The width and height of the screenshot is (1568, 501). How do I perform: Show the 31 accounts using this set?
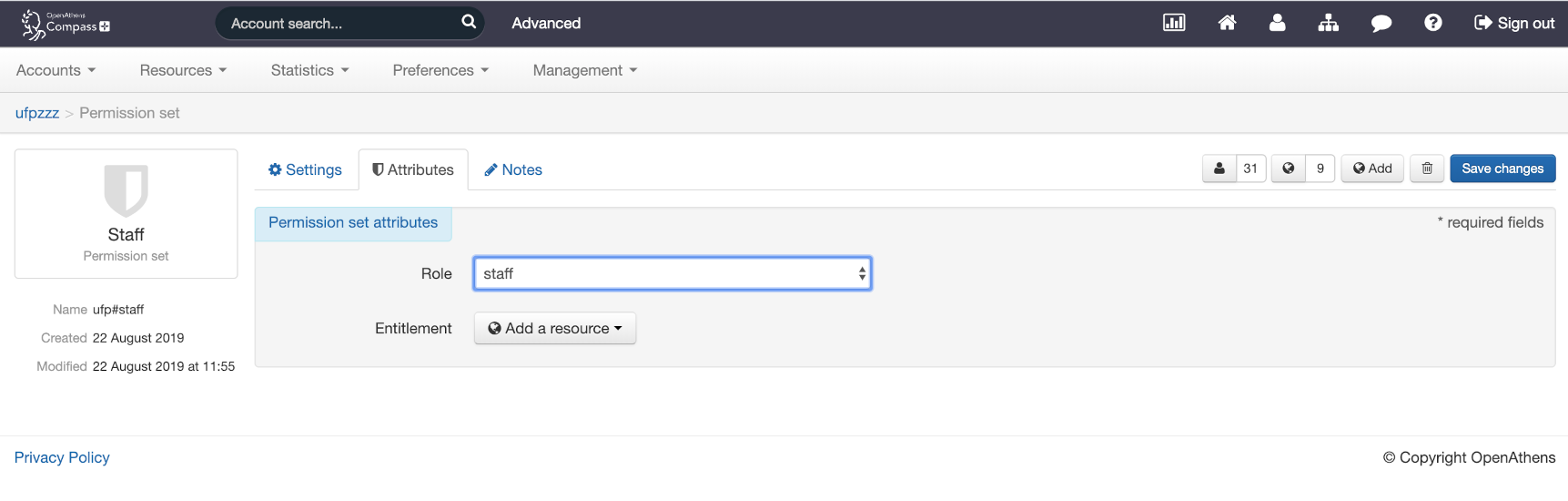coord(1234,169)
